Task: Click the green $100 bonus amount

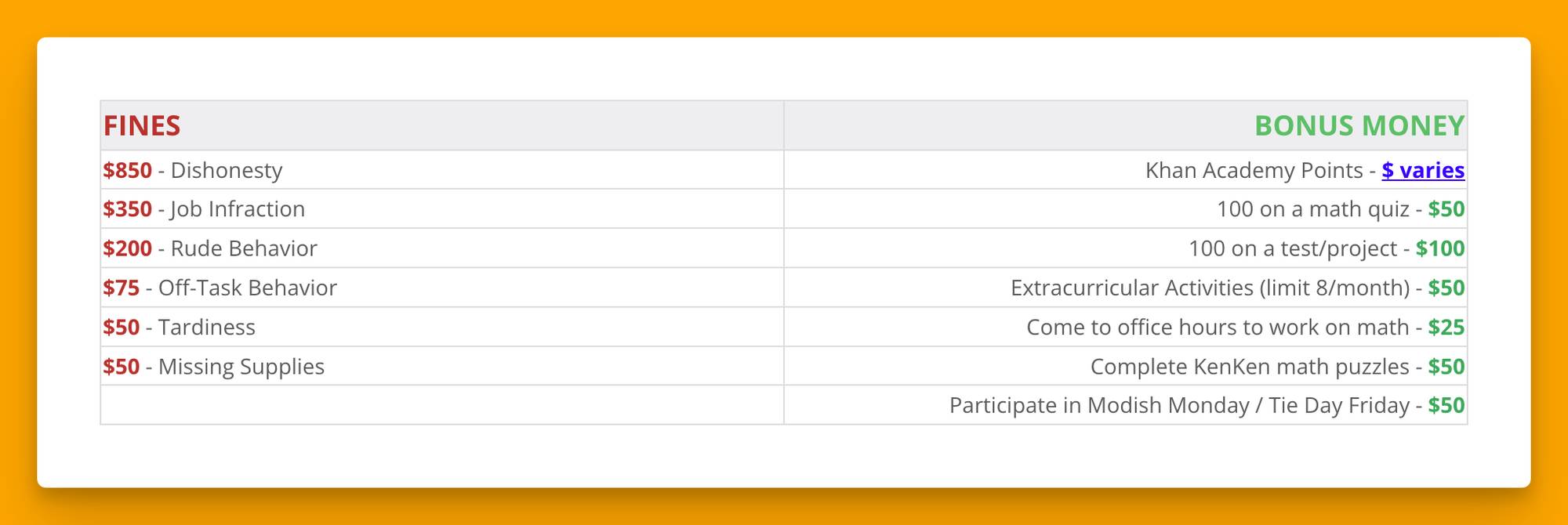Action: click(x=1440, y=248)
